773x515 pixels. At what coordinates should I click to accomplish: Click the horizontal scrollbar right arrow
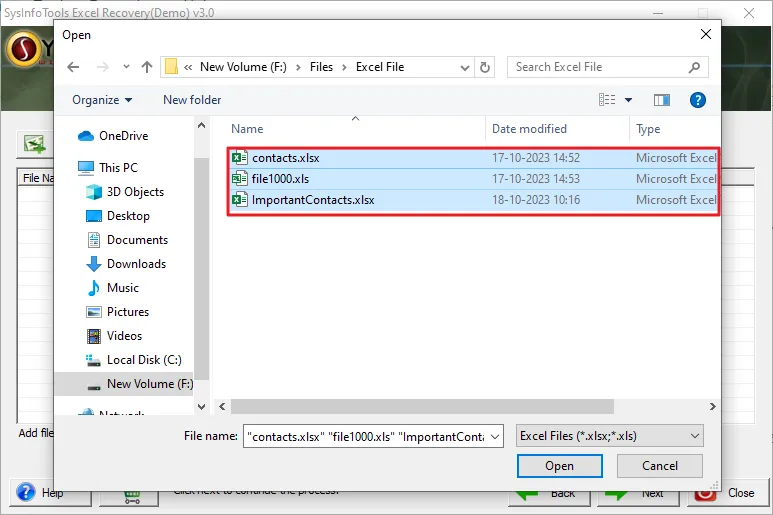pos(712,407)
